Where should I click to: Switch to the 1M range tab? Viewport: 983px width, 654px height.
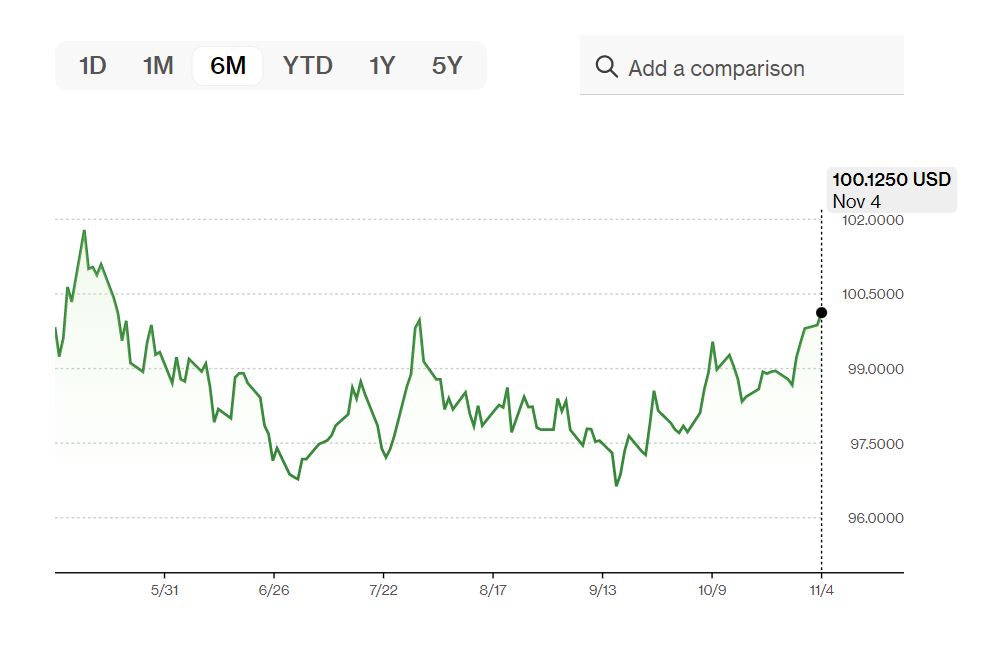pyautogui.click(x=158, y=66)
